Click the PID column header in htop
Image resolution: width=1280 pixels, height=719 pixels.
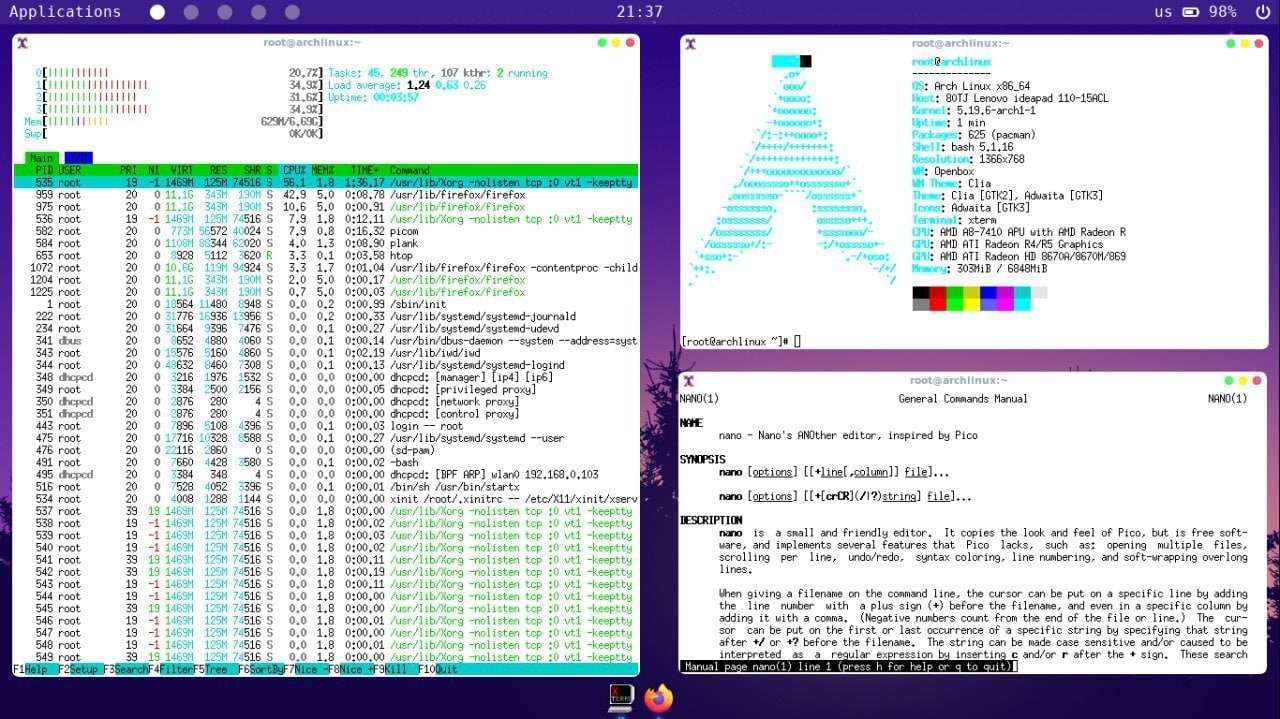pyautogui.click(x=43, y=170)
